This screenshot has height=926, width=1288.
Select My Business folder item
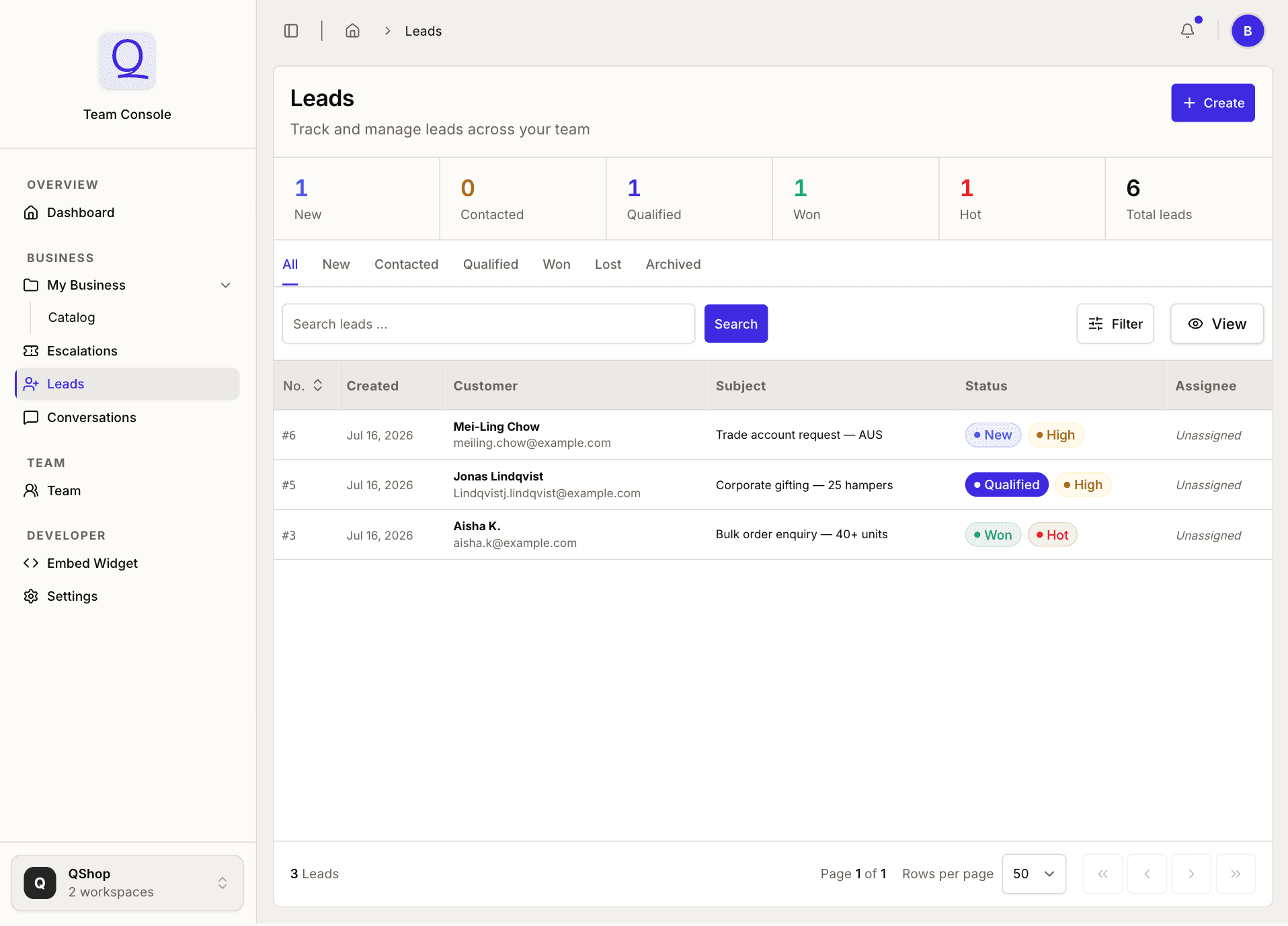coord(86,285)
